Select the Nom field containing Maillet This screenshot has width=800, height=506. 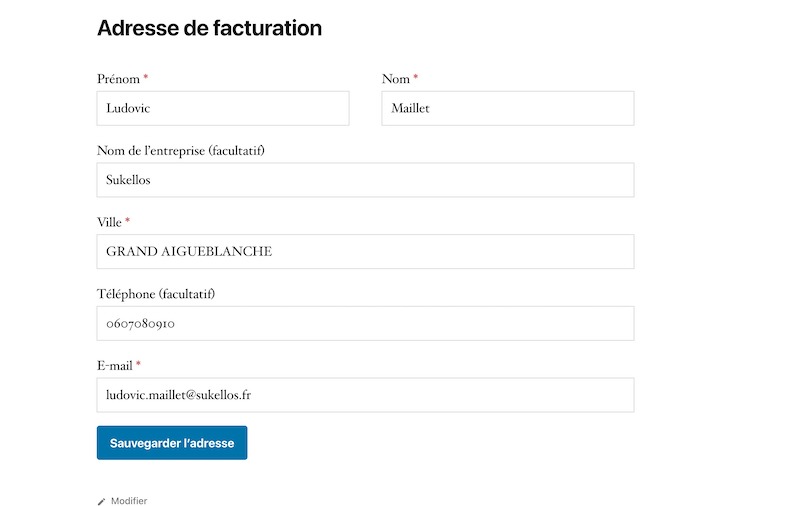point(508,108)
